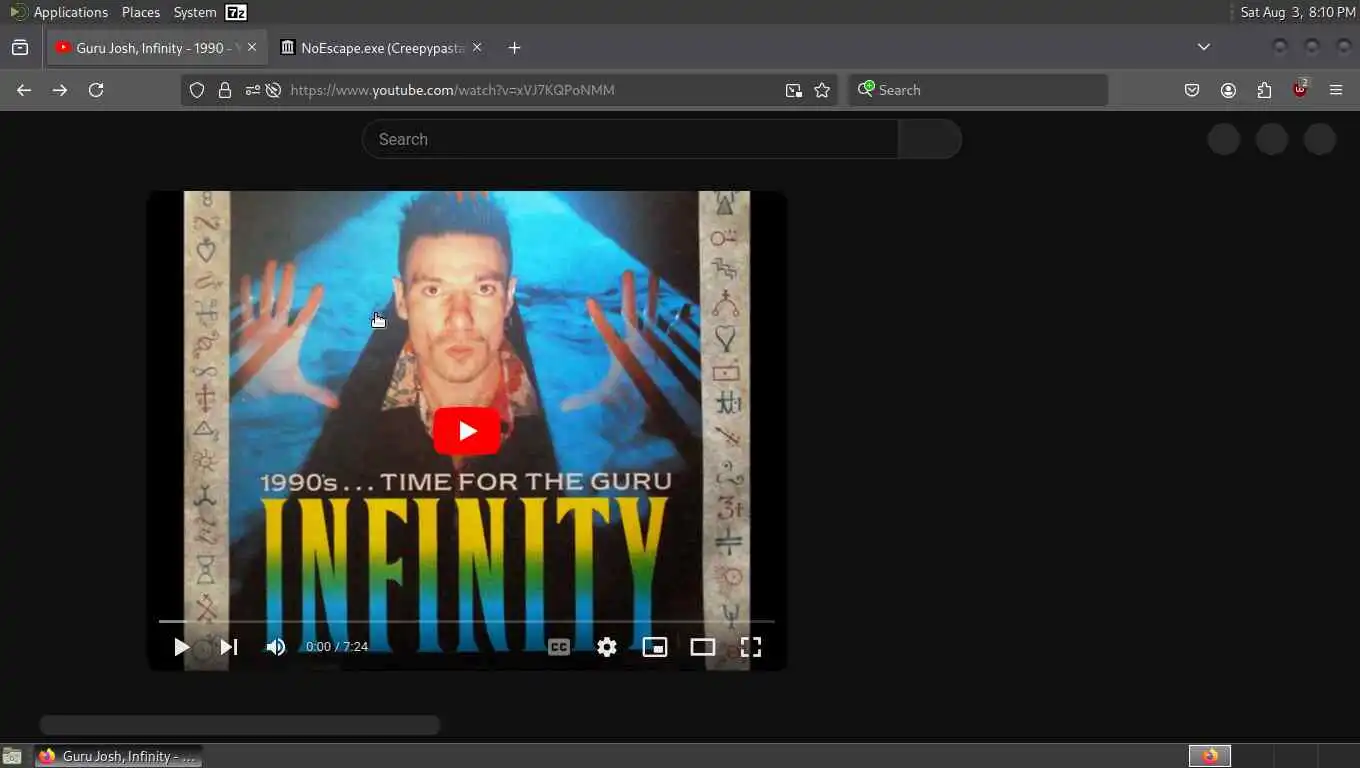The image size is (1360, 768).
Task: Open a new tab with plus button
Action: (x=514, y=48)
